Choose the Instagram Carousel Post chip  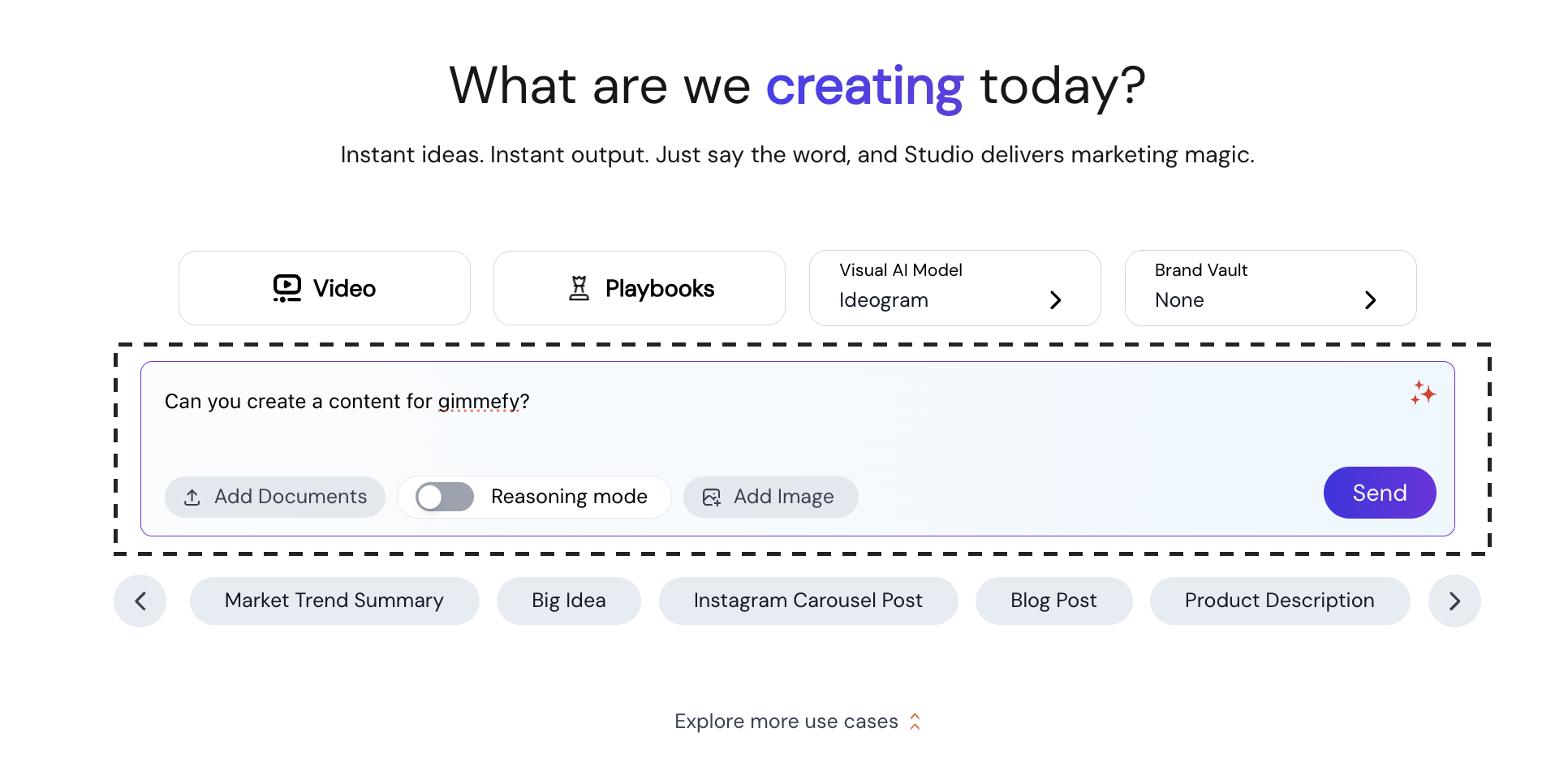pyautogui.click(x=808, y=601)
